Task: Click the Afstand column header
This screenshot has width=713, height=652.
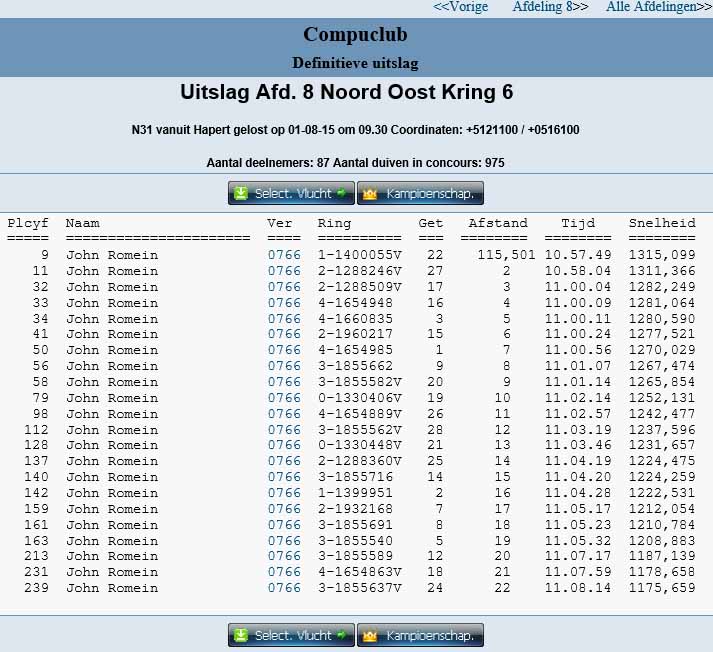Action: tap(498, 223)
